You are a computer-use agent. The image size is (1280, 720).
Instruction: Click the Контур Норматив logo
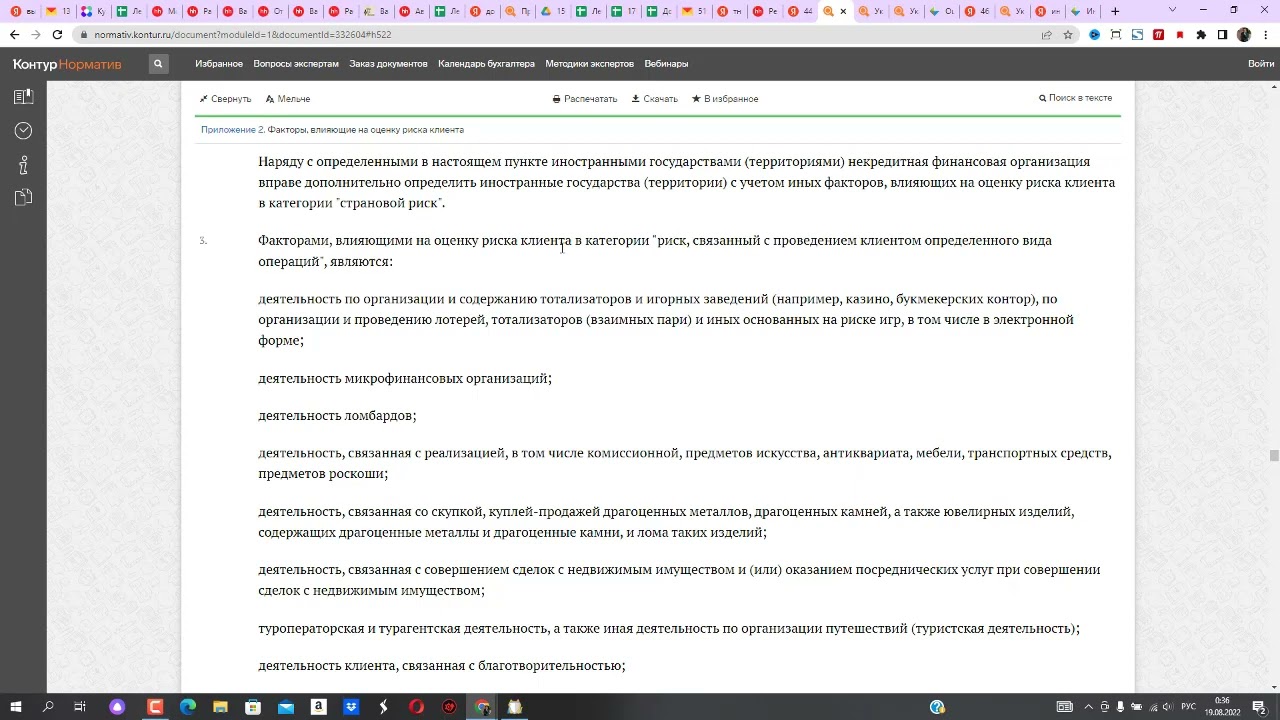(x=67, y=64)
